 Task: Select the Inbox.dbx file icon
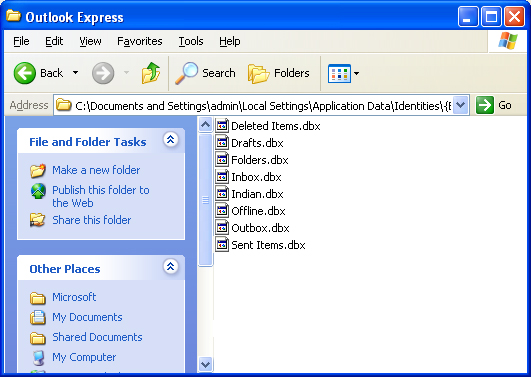[222, 177]
